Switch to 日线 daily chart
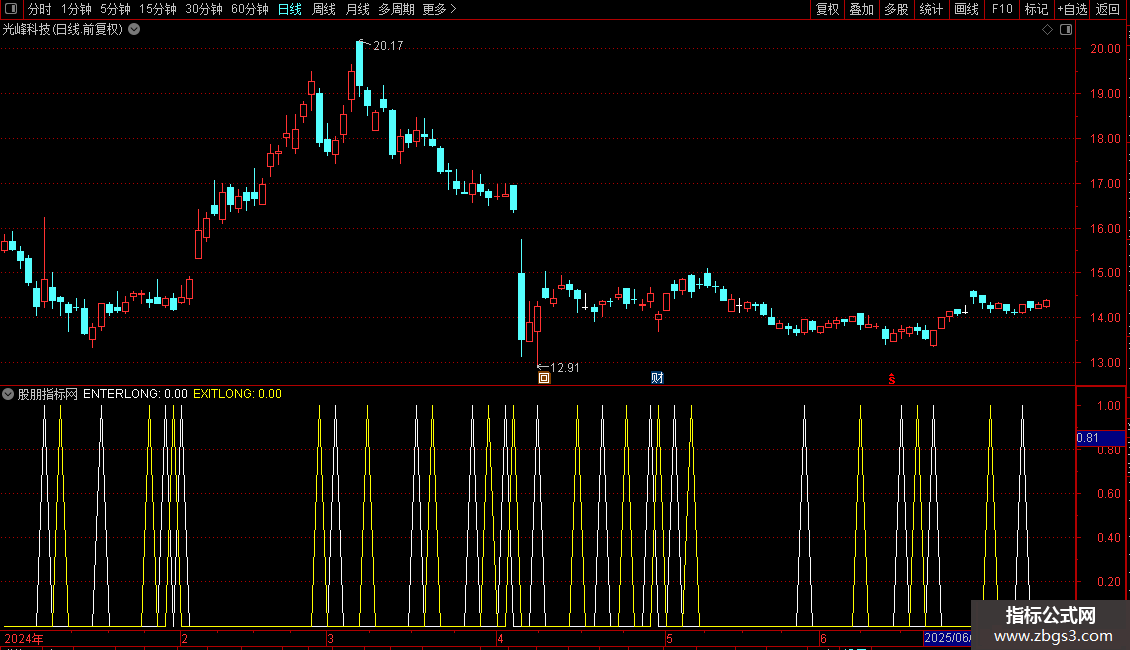This screenshot has width=1130, height=650. pos(290,9)
